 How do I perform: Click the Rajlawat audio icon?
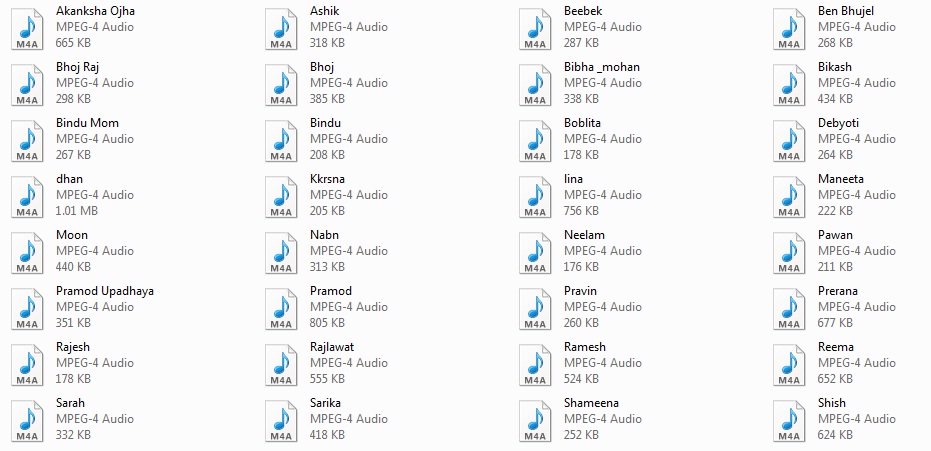[x=281, y=365]
